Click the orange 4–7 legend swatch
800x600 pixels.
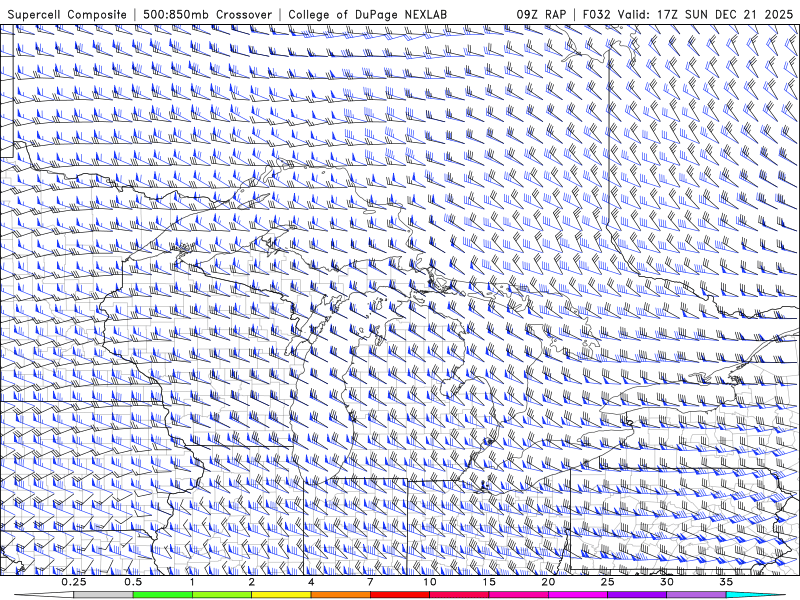tap(340, 595)
